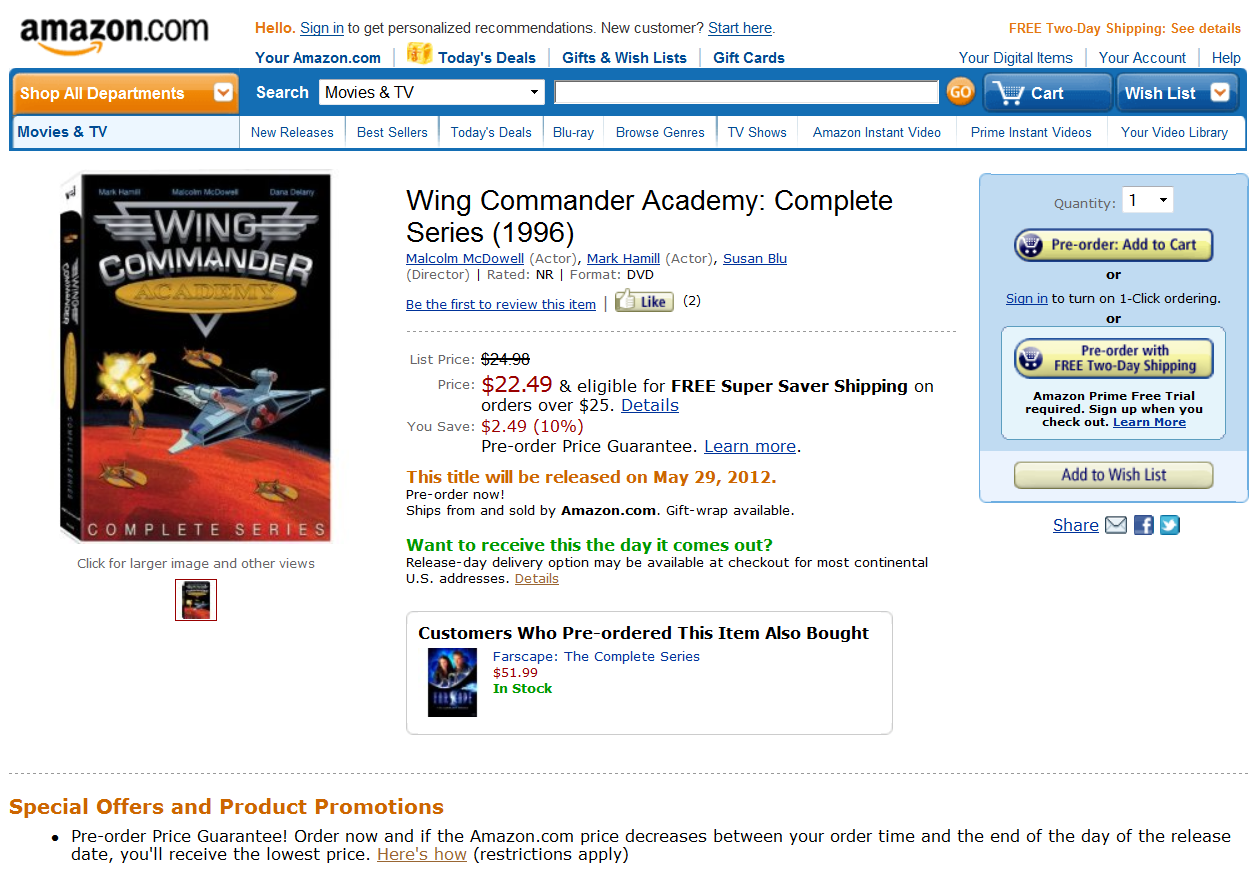Click Pre-order: Add to Cart button
Viewport: 1257px width, 869px height.
(1113, 245)
